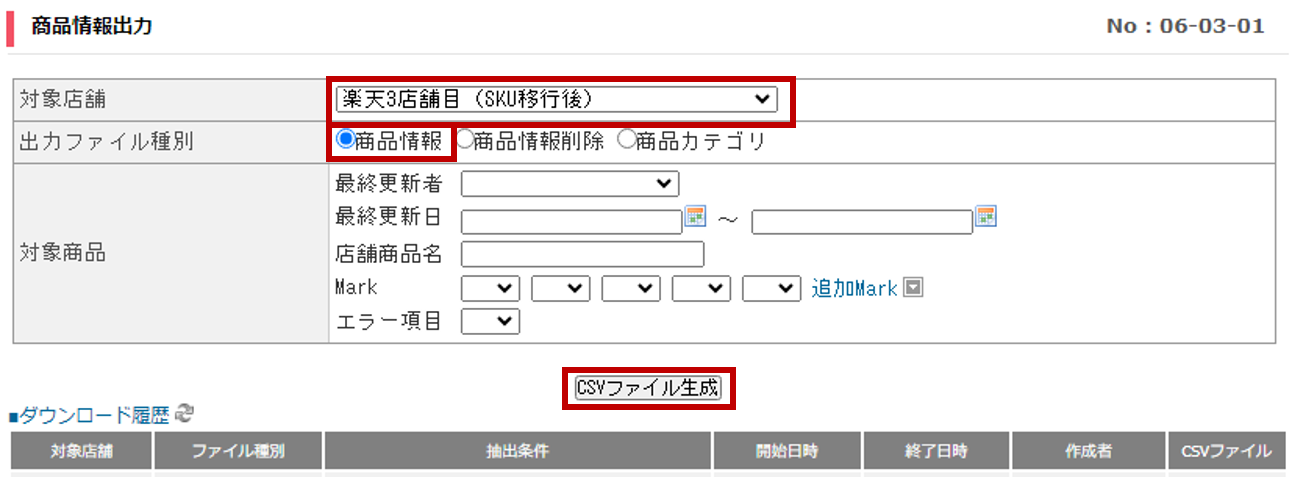This screenshot has height=477, width=1292.
Task: Open the 最終更新者 dropdown
Action: click(570, 184)
